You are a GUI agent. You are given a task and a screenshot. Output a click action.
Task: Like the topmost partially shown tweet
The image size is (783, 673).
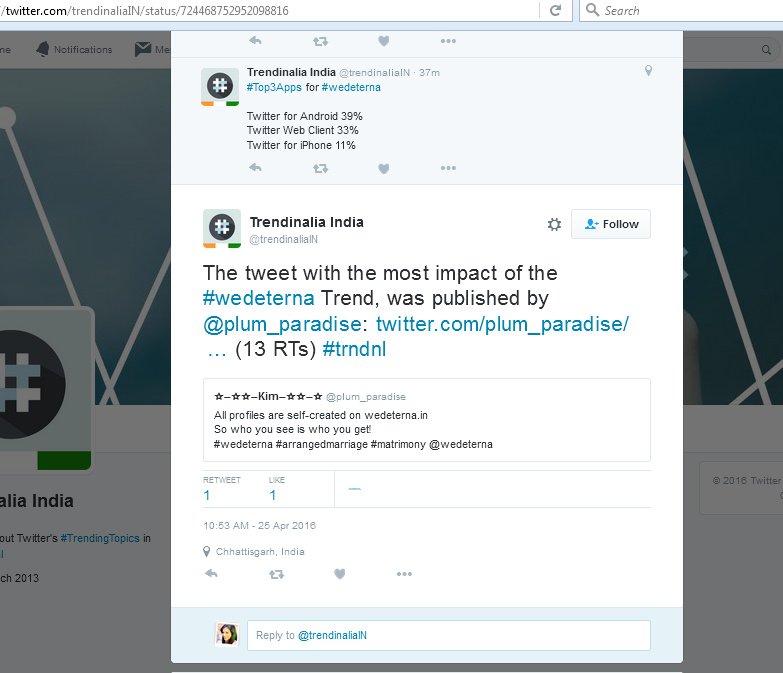pos(384,41)
